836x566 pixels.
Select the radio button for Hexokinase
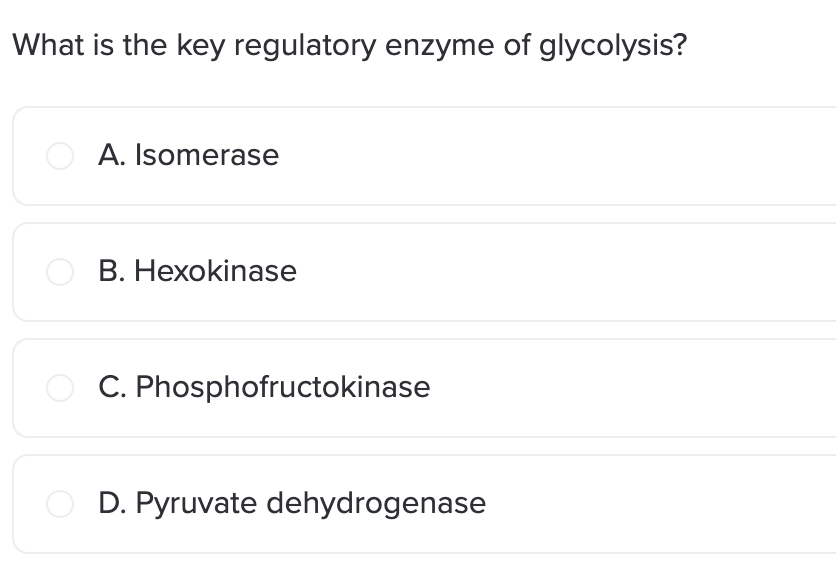60,272
